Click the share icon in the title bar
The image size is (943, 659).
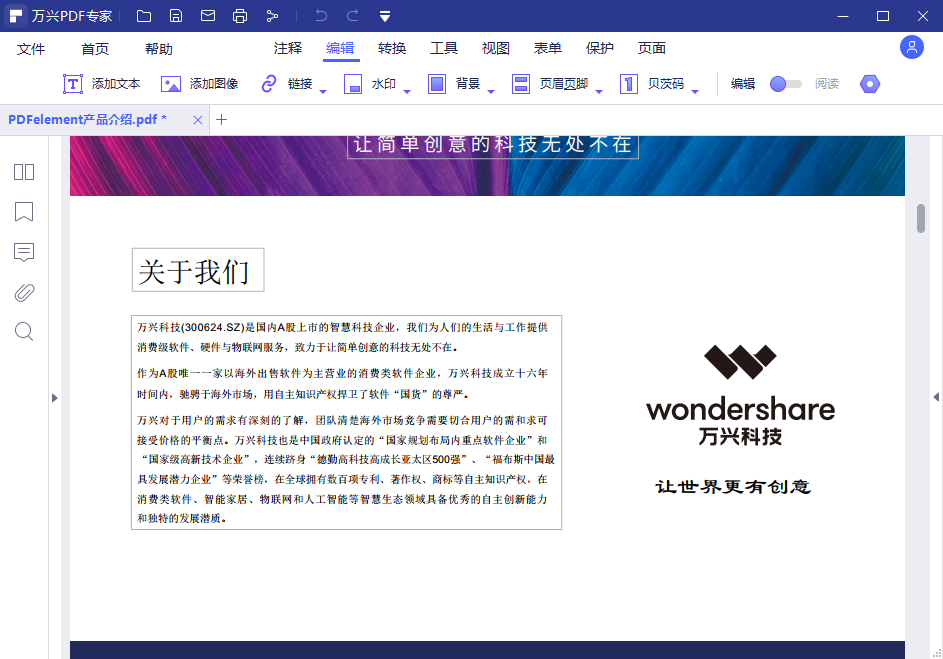pos(271,15)
